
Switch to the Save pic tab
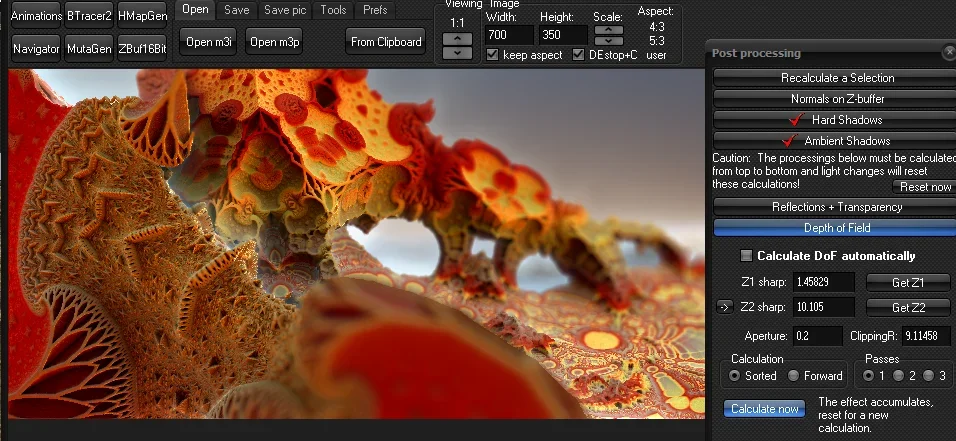click(285, 10)
